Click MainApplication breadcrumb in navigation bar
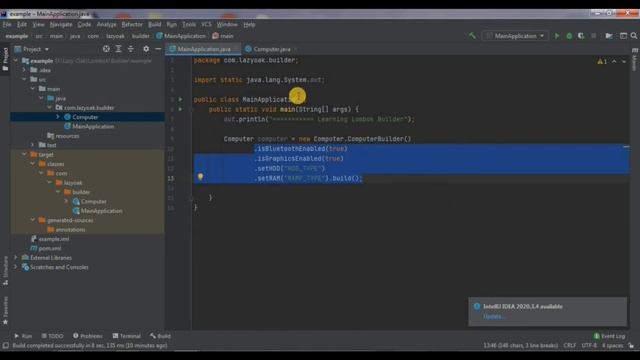640x360 pixels. (181, 36)
